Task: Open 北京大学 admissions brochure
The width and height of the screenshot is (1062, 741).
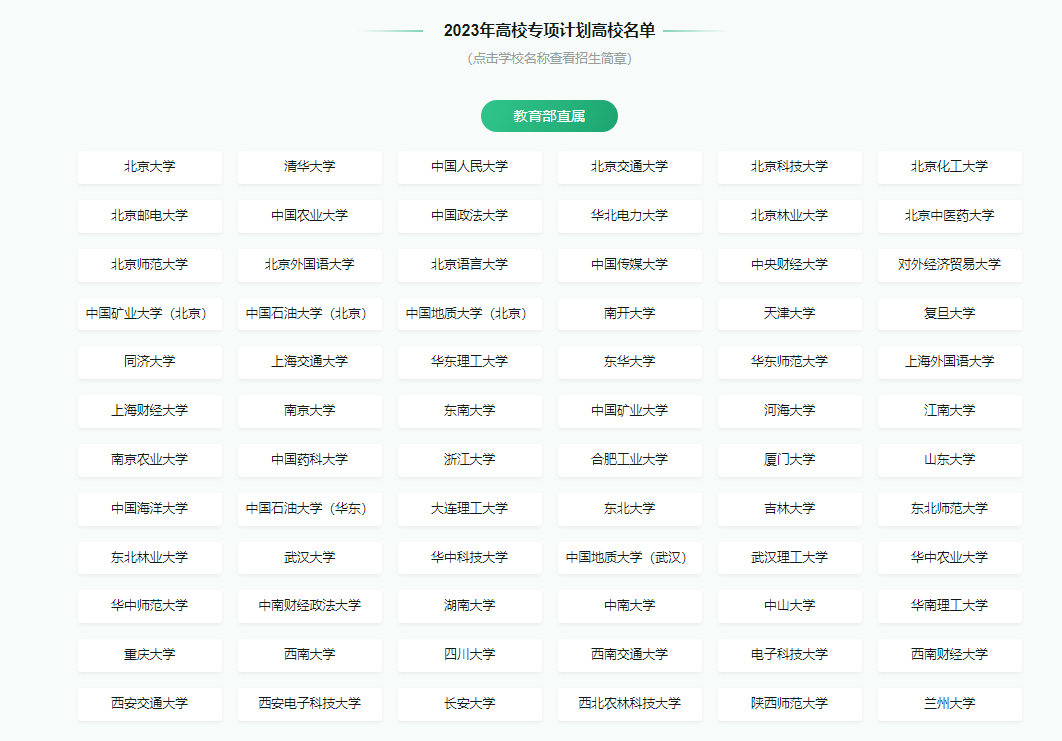Action: pyautogui.click(x=150, y=167)
